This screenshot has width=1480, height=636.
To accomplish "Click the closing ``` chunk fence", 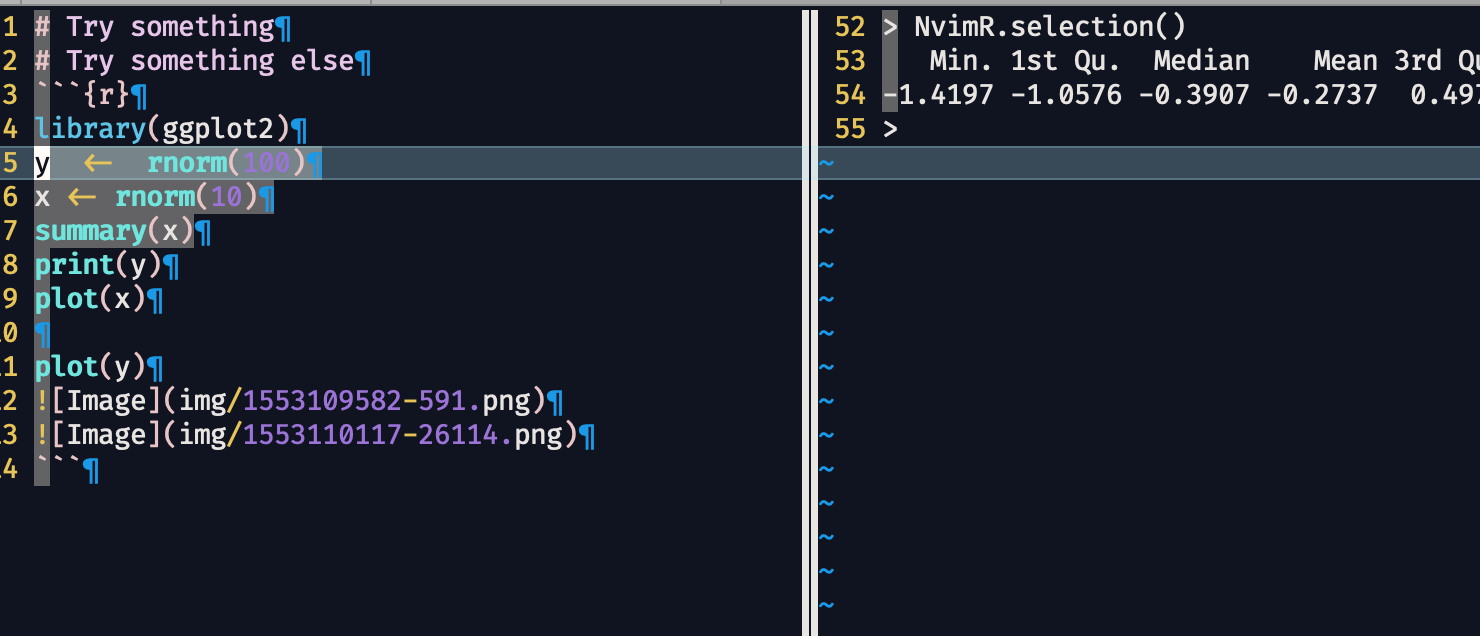I will click(58, 468).
